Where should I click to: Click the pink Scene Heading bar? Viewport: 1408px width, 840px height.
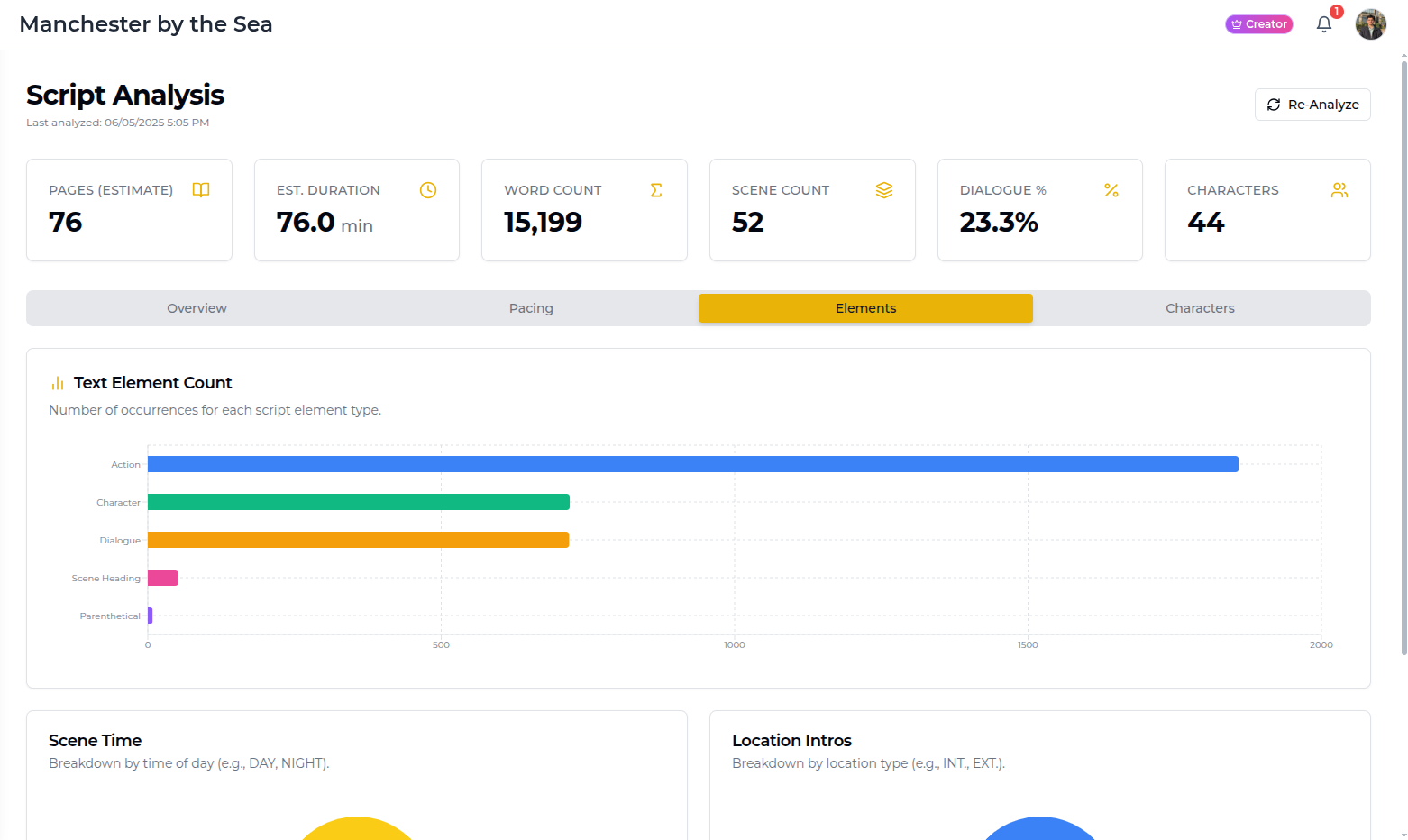tap(163, 578)
